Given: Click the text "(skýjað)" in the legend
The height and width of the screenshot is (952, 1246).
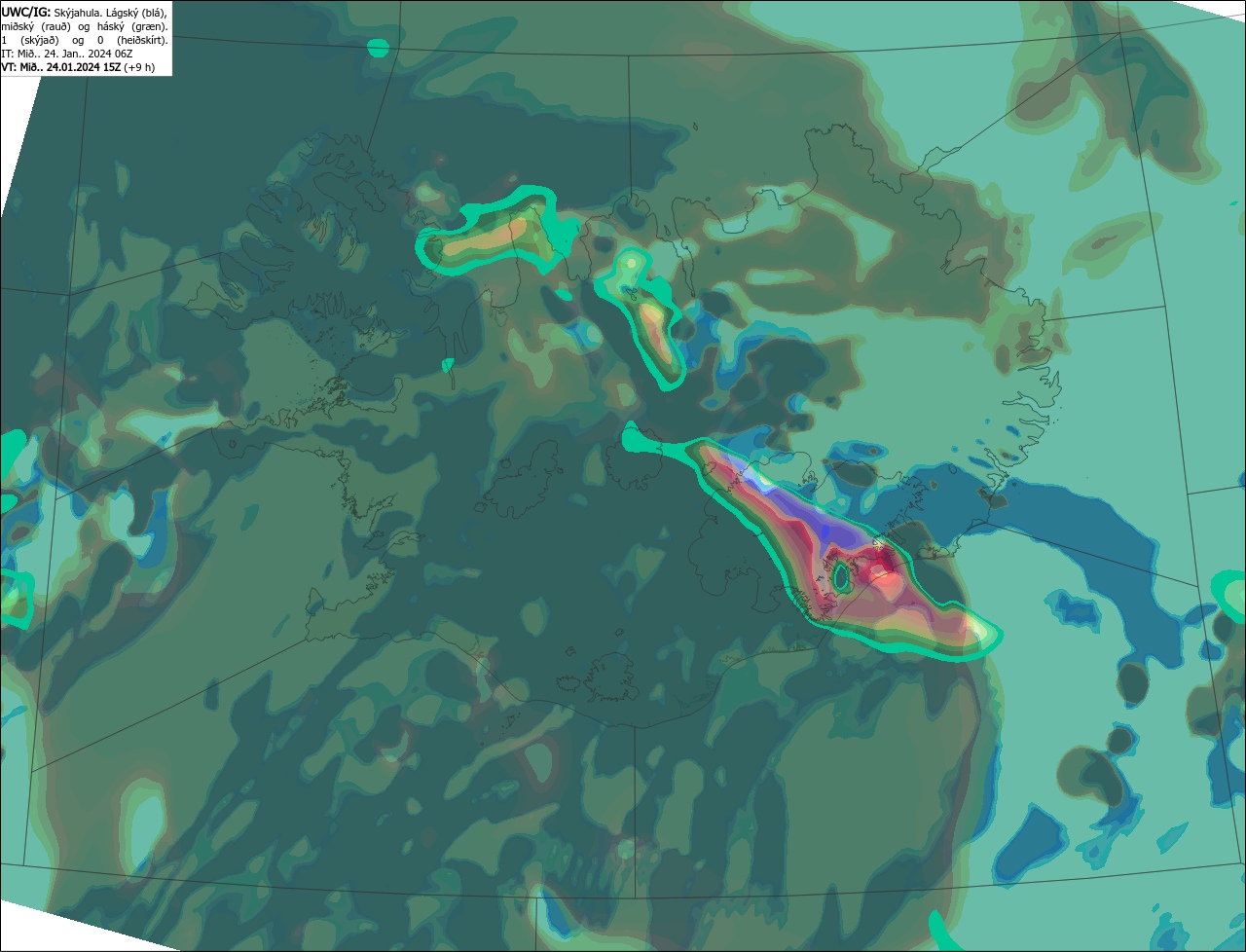Looking at the screenshot, I should tap(40, 41).
